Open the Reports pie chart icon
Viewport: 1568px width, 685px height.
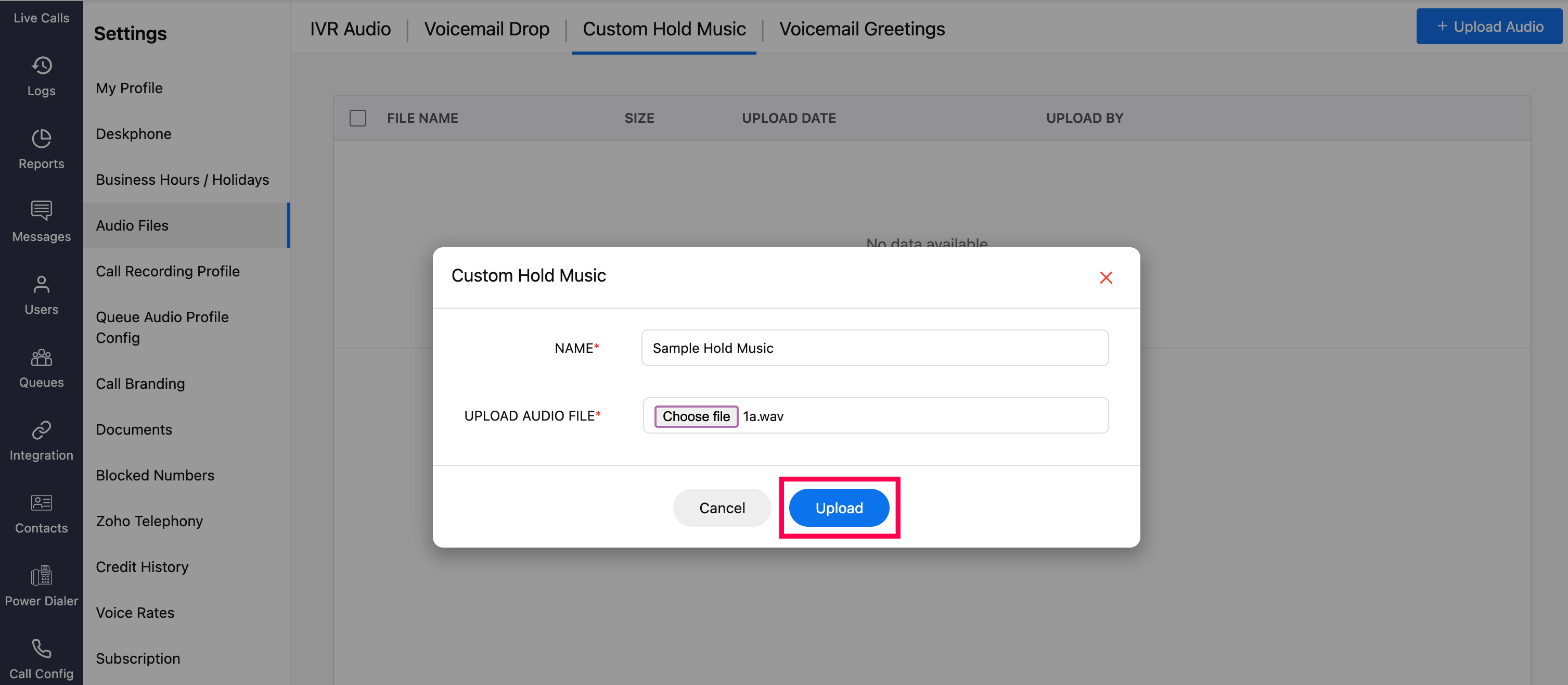pos(42,139)
